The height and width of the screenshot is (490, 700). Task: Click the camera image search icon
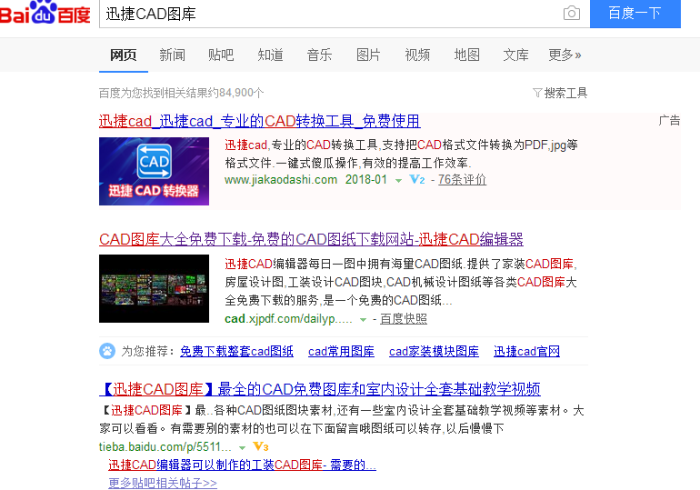(x=571, y=13)
